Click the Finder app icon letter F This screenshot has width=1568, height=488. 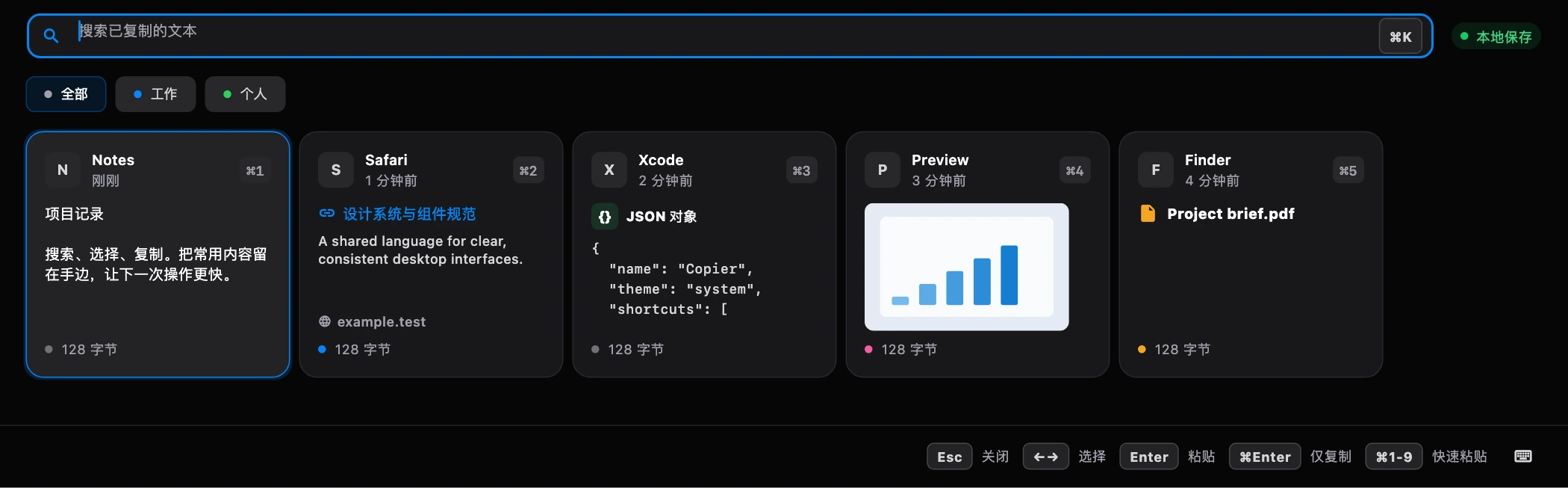[1156, 170]
